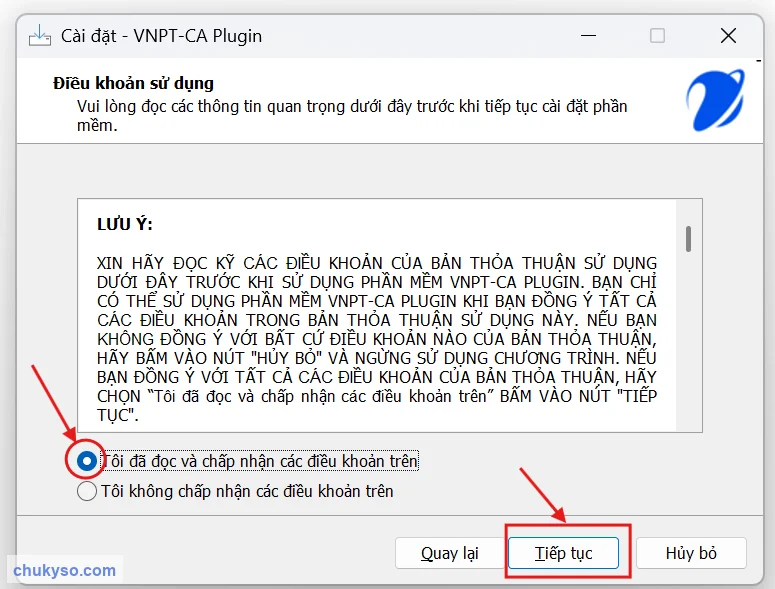This screenshot has height=589, width=775.
Task: Click the disabled maximize button
Action: 657,36
